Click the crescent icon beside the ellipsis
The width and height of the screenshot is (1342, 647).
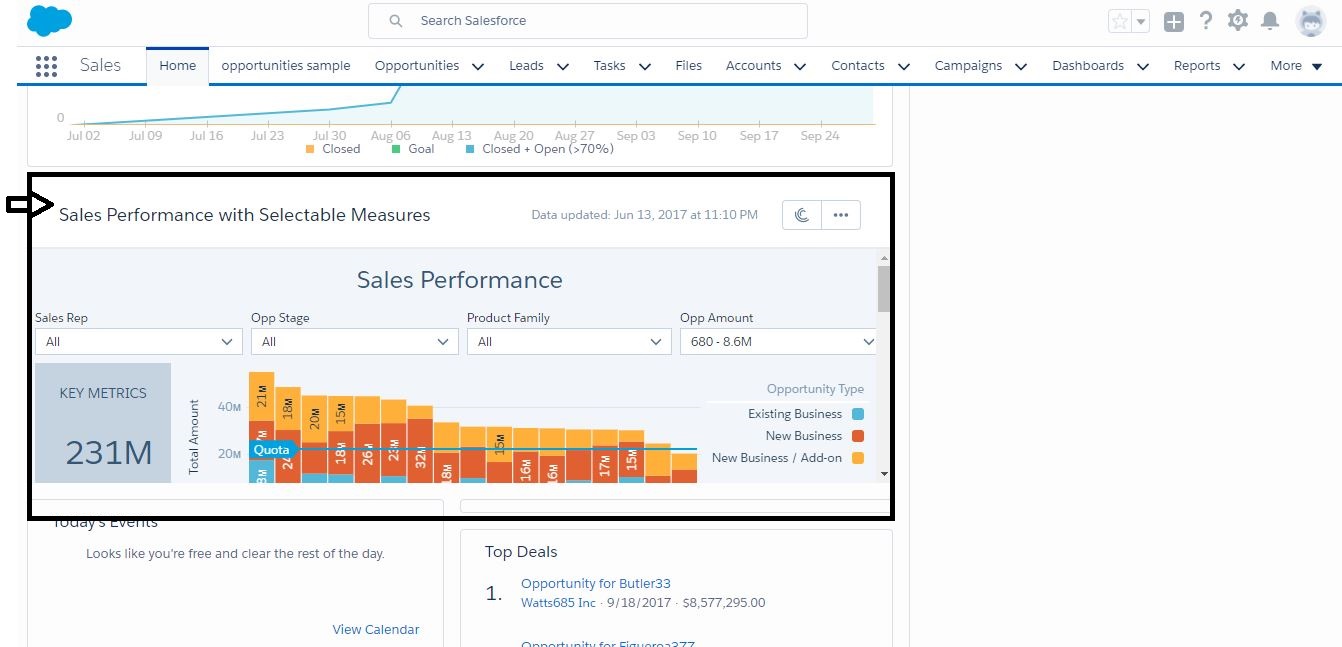802,215
